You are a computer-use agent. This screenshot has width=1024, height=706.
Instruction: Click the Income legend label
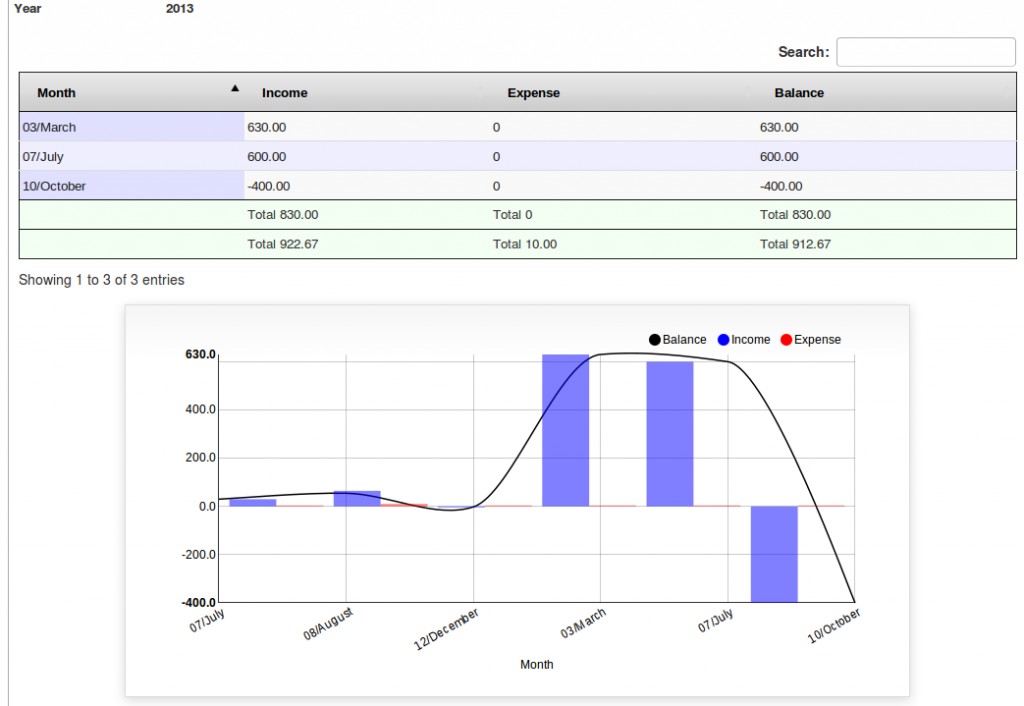point(751,340)
